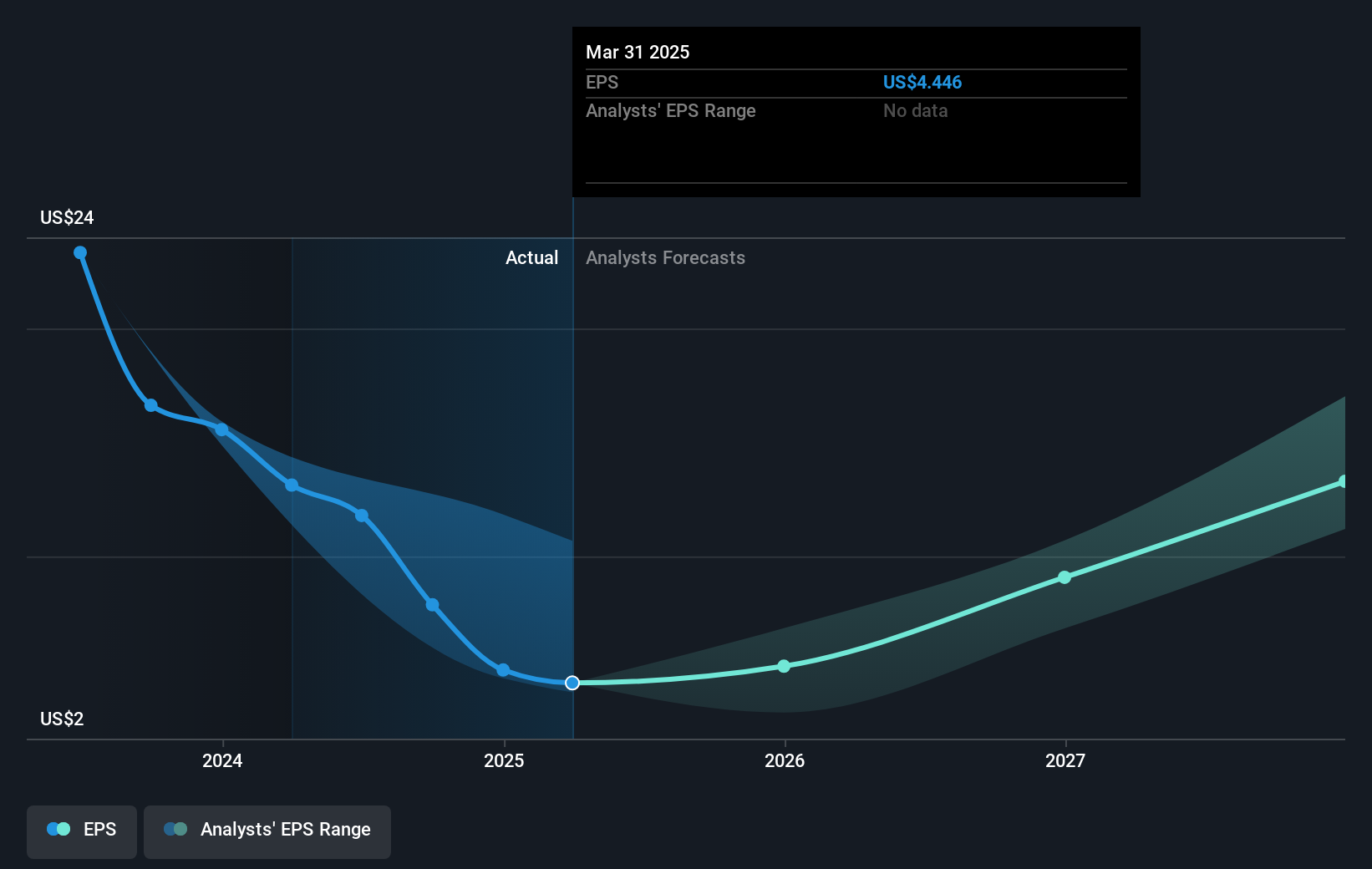Click the first EPS data point near US$24
Screen dimensions: 1372x869
point(80,252)
